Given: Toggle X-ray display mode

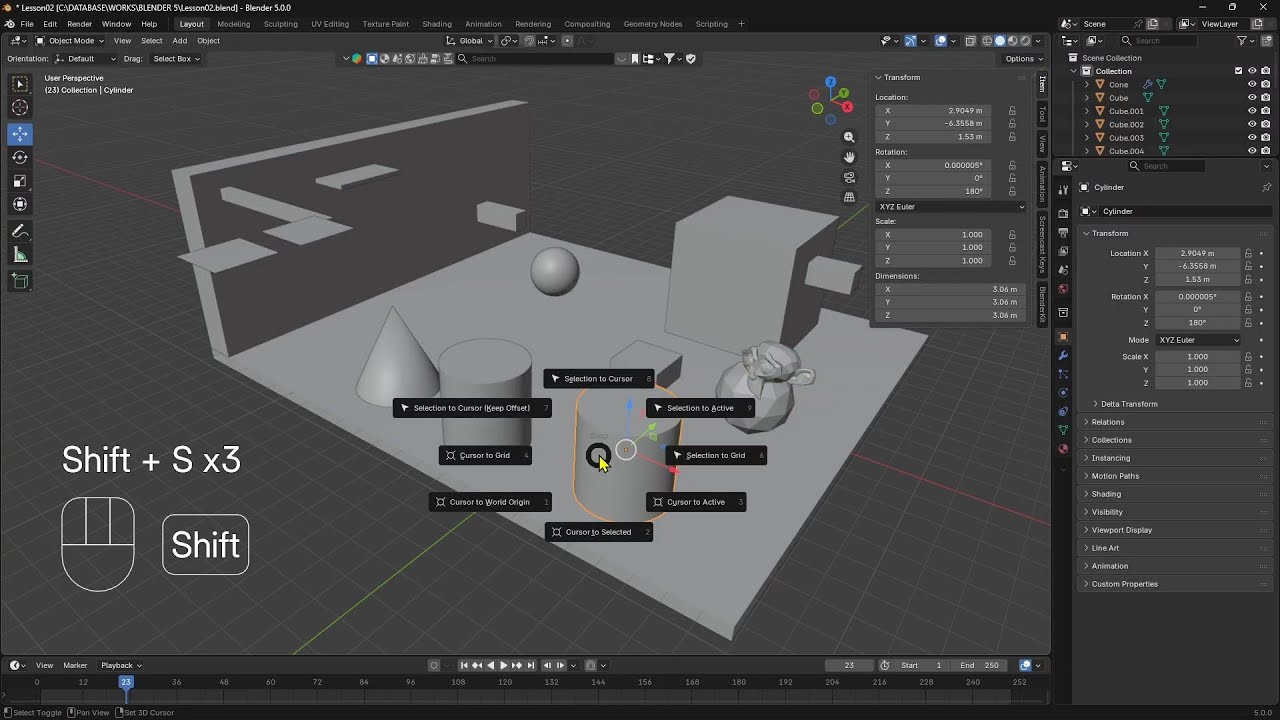Looking at the screenshot, I should (970, 41).
